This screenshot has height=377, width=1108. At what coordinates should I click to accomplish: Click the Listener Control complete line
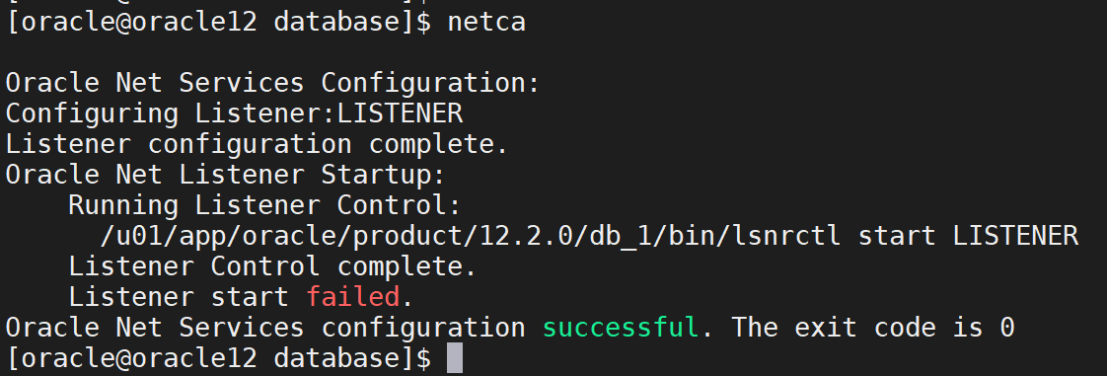273,266
